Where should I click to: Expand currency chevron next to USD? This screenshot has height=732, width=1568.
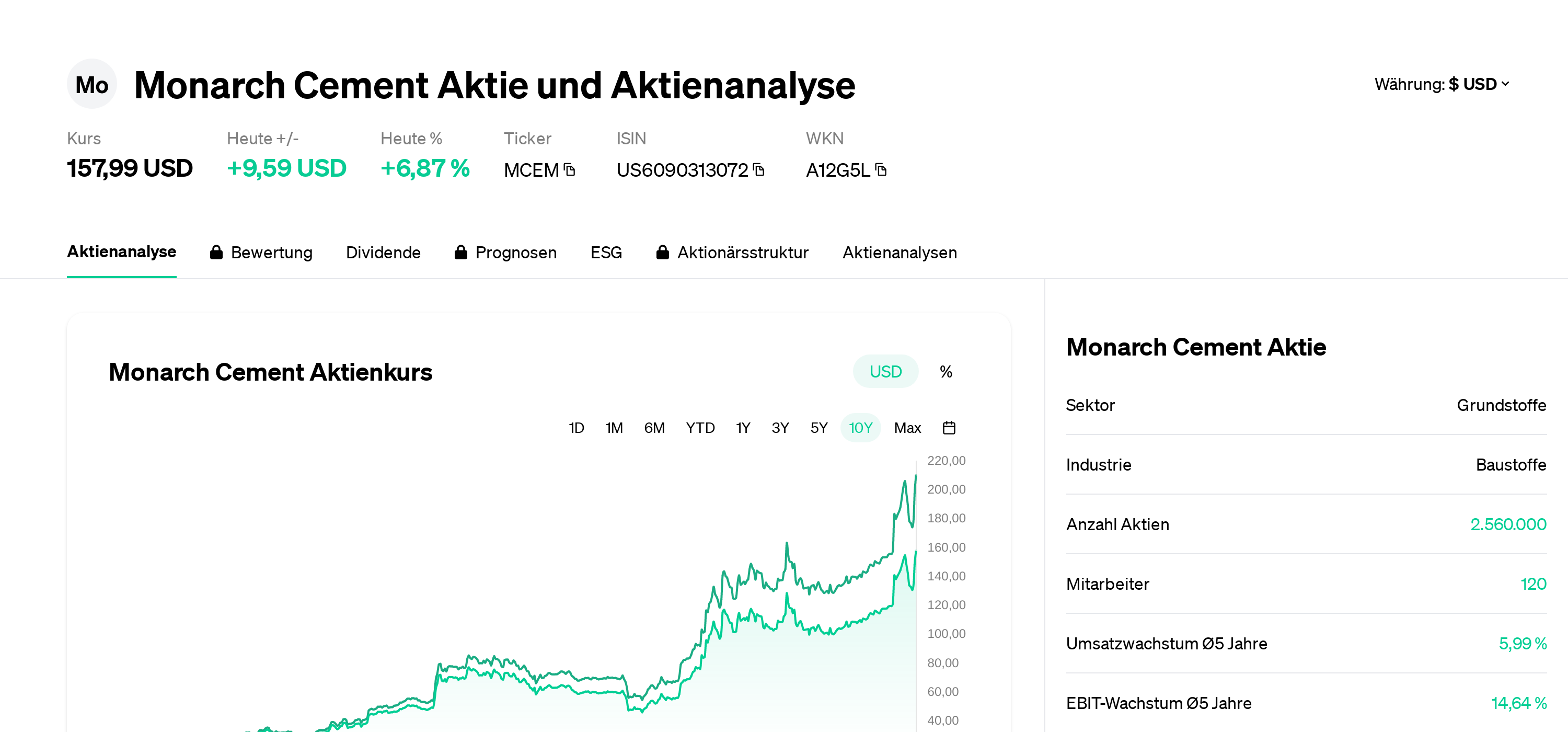pos(1505,84)
